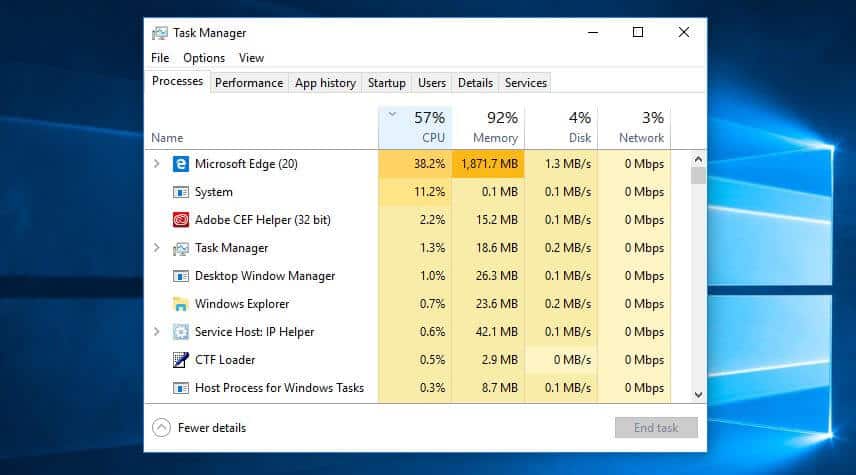Viewport: 856px width, 475px height.
Task: Select the Desktop Window Manager icon
Action: tap(181, 276)
